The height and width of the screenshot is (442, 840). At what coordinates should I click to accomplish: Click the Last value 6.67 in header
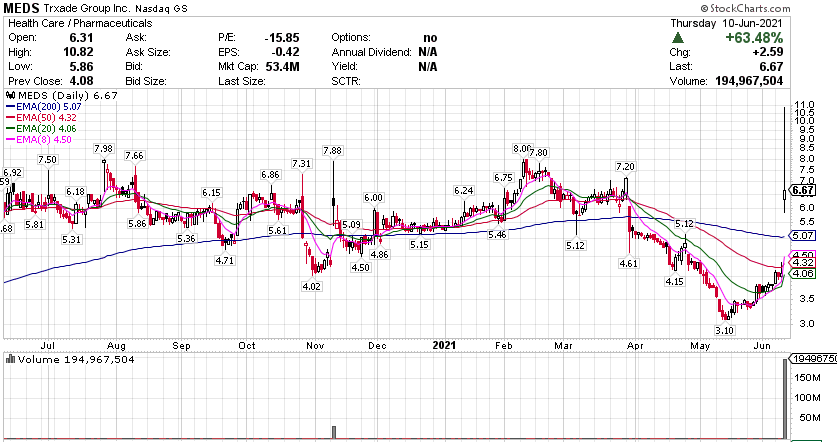point(771,66)
